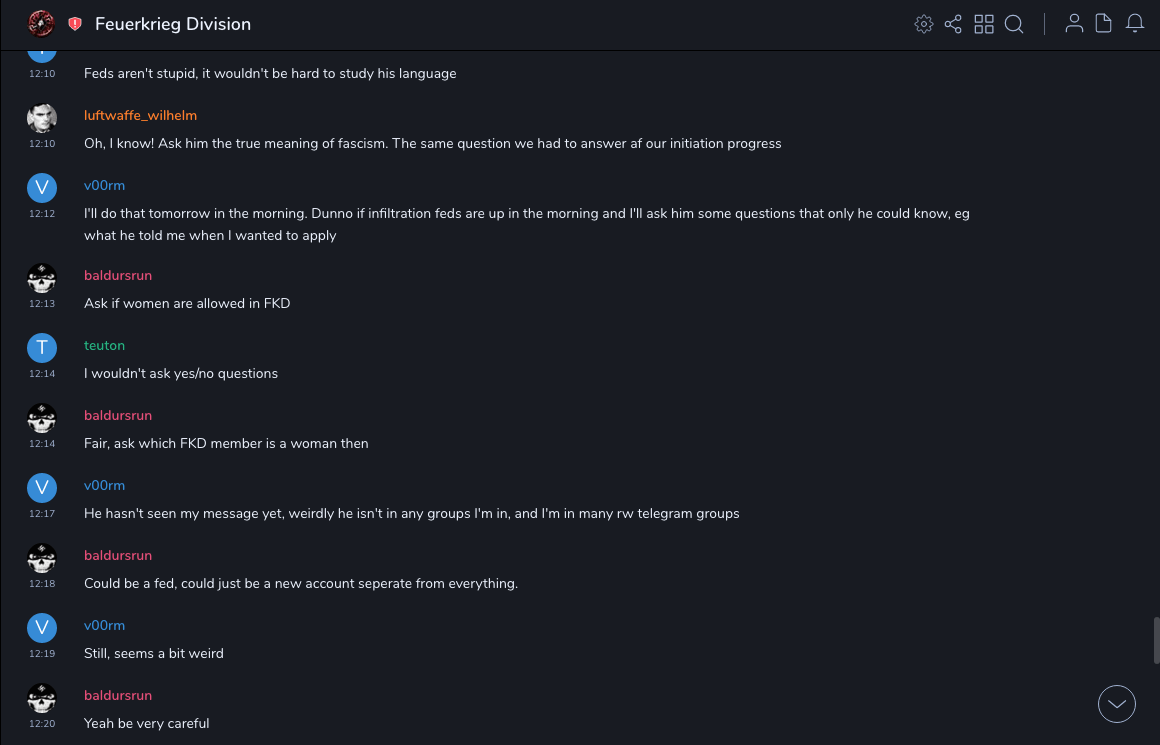The height and width of the screenshot is (745, 1160).
Task: Jump to latest with down-chevron button
Action: [x=1117, y=704]
